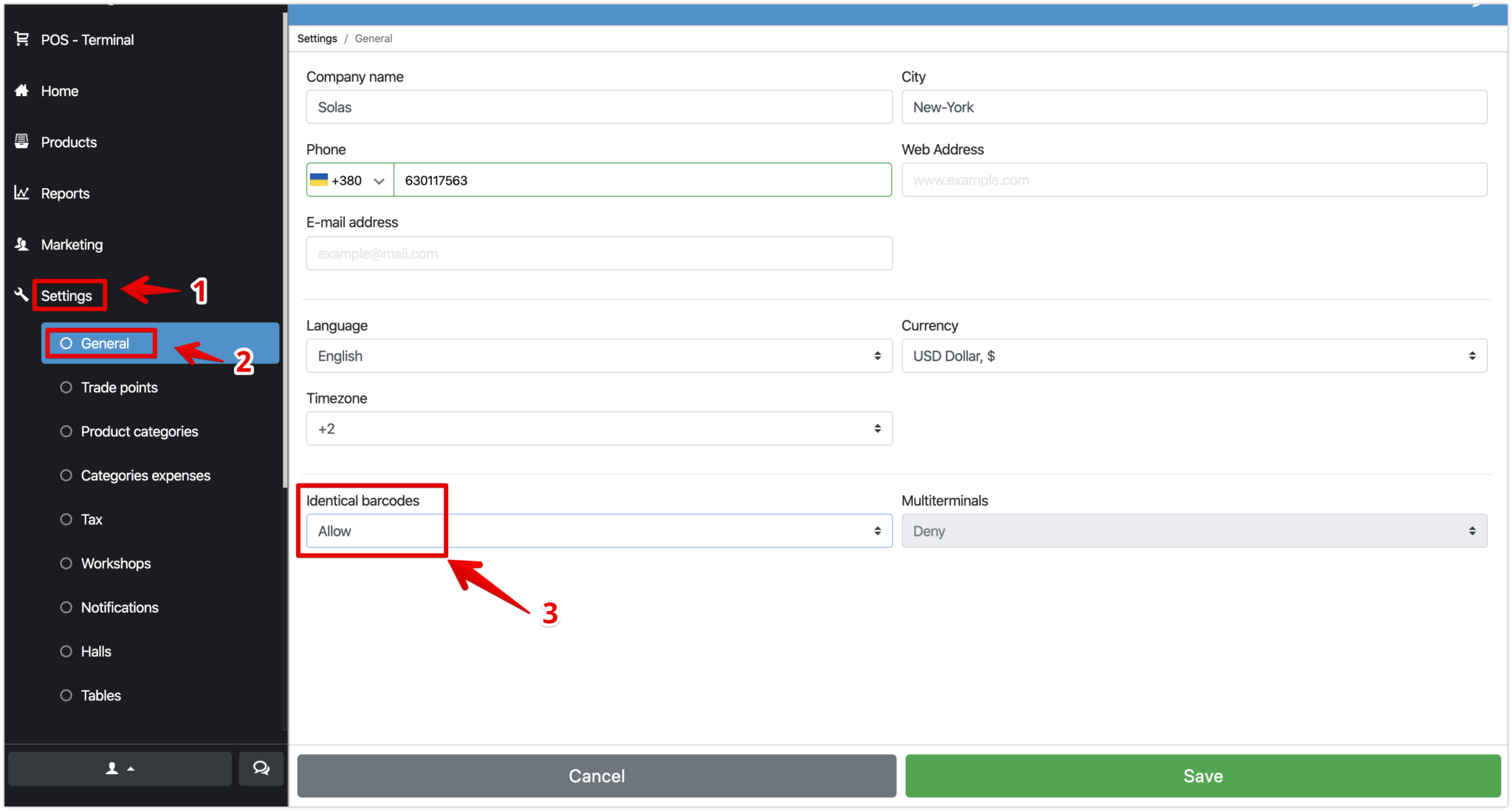1512x811 pixels.
Task: Click the Settings wrench icon
Action: tap(21, 294)
